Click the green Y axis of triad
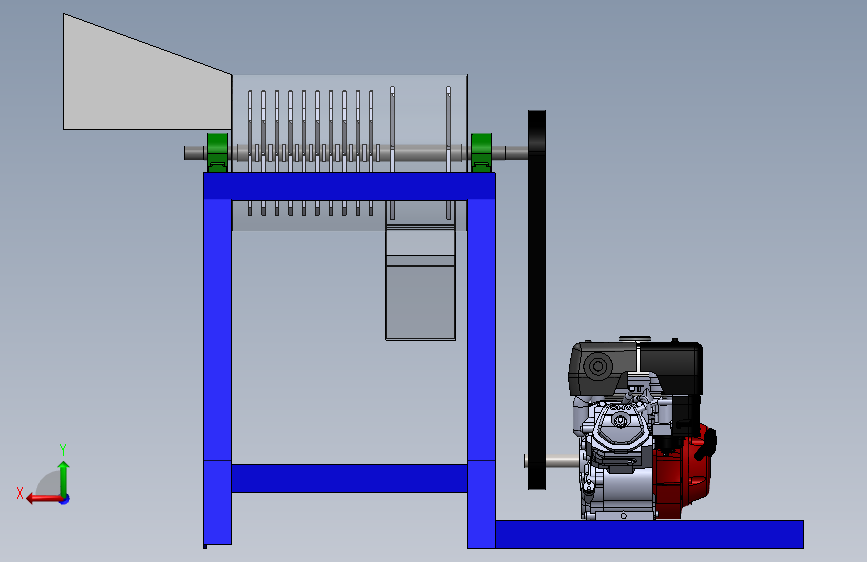This screenshot has width=867, height=562. pos(64,478)
